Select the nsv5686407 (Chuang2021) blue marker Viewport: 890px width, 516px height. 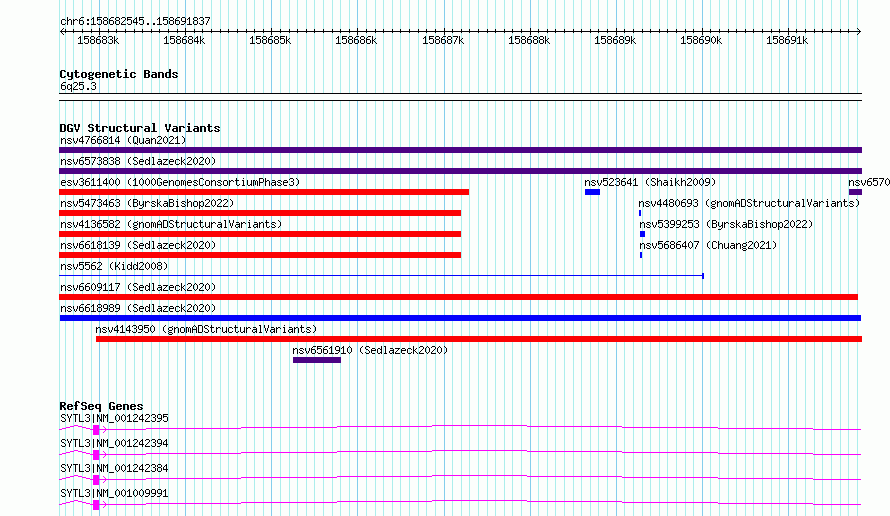[641, 255]
